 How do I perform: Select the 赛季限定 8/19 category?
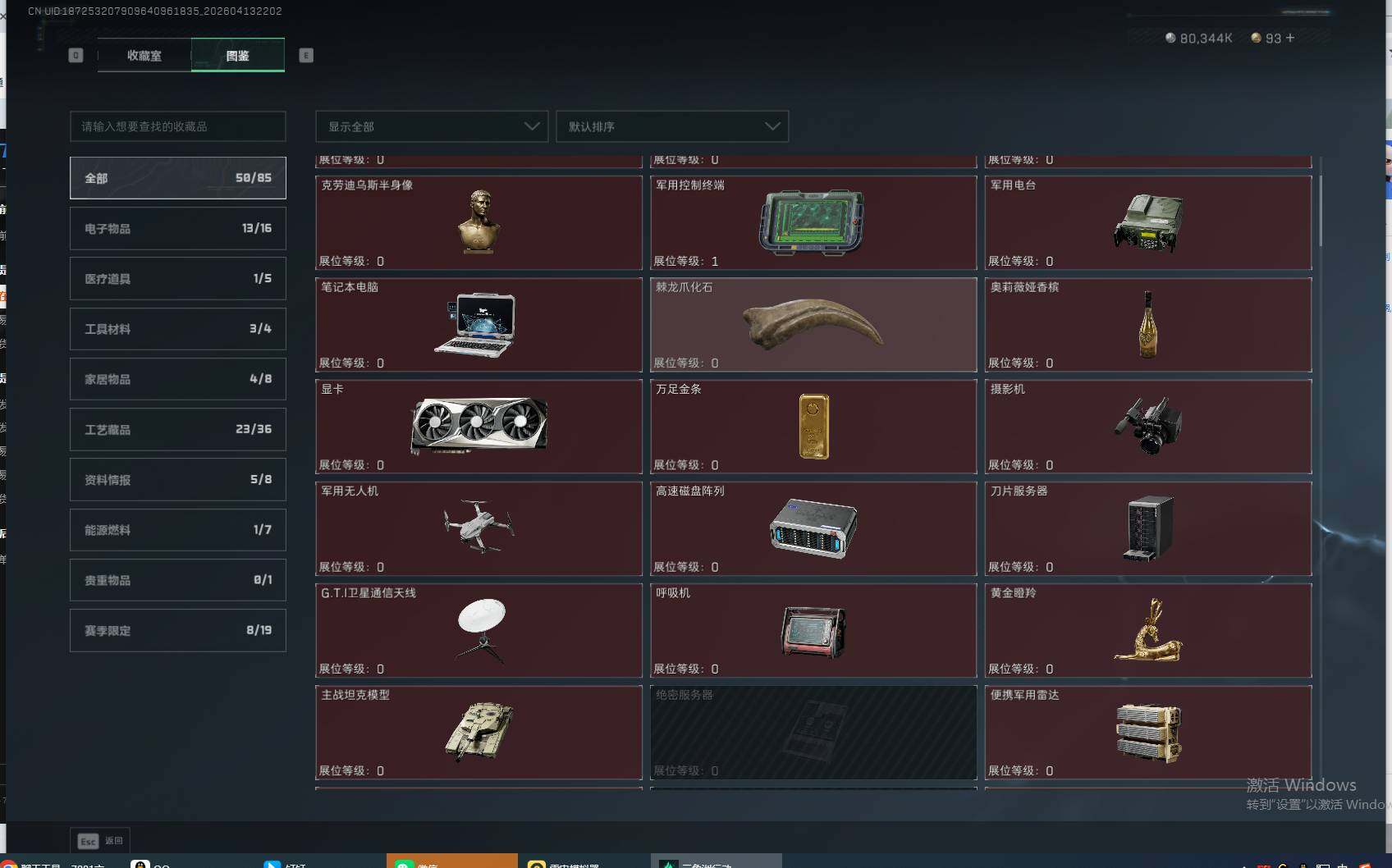(x=177, y=630)
